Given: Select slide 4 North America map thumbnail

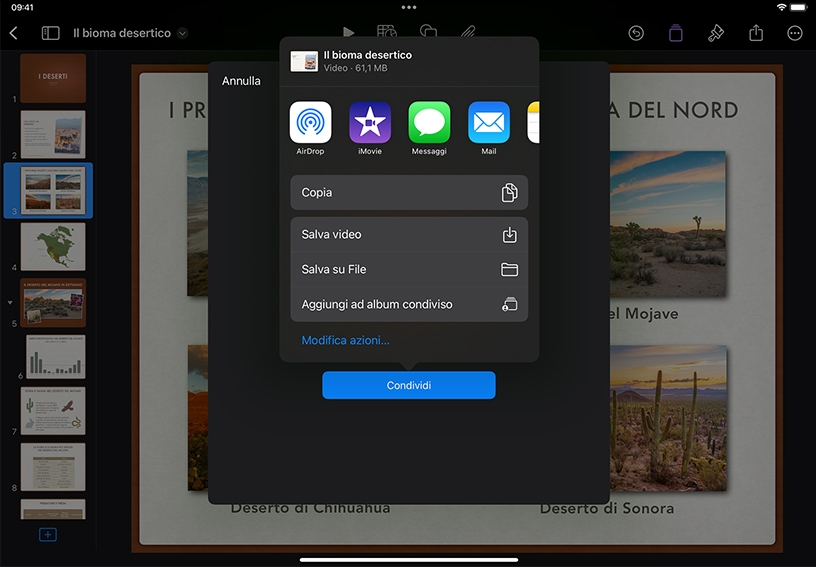Looking at the screenshot, I should pos(53,247).
